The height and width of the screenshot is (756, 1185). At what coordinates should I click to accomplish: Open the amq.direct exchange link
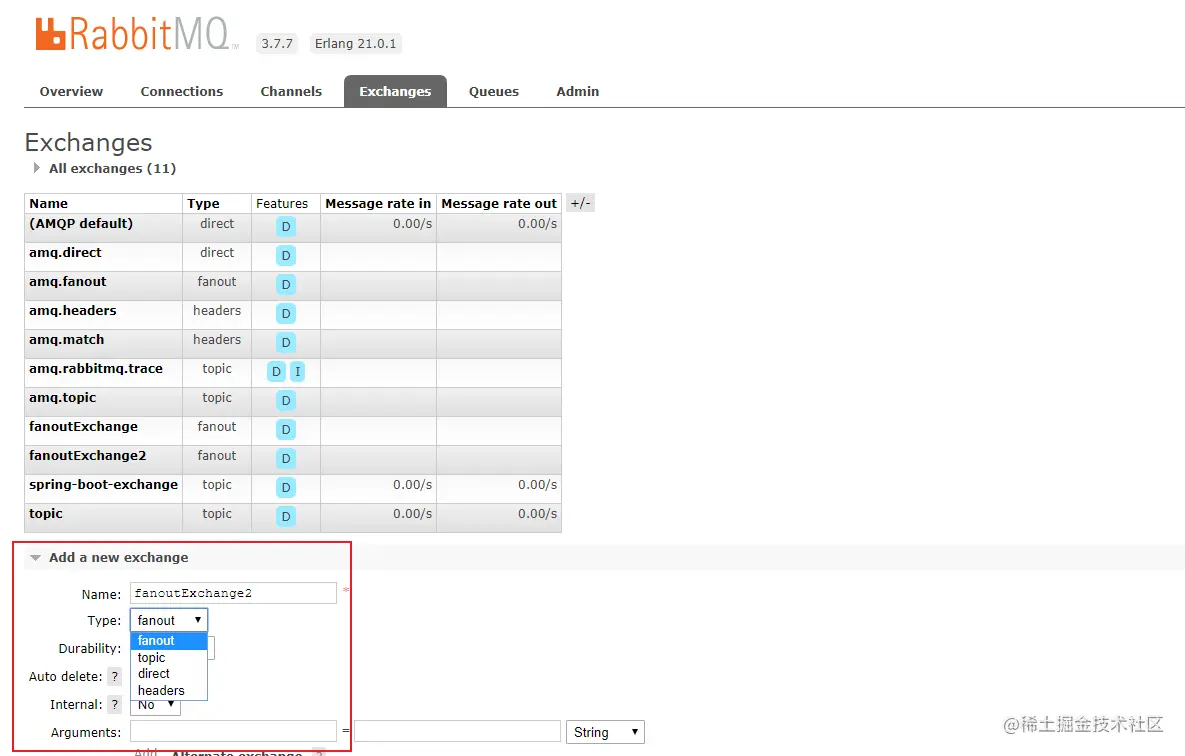pyautogui.click(x=65, y=253)
